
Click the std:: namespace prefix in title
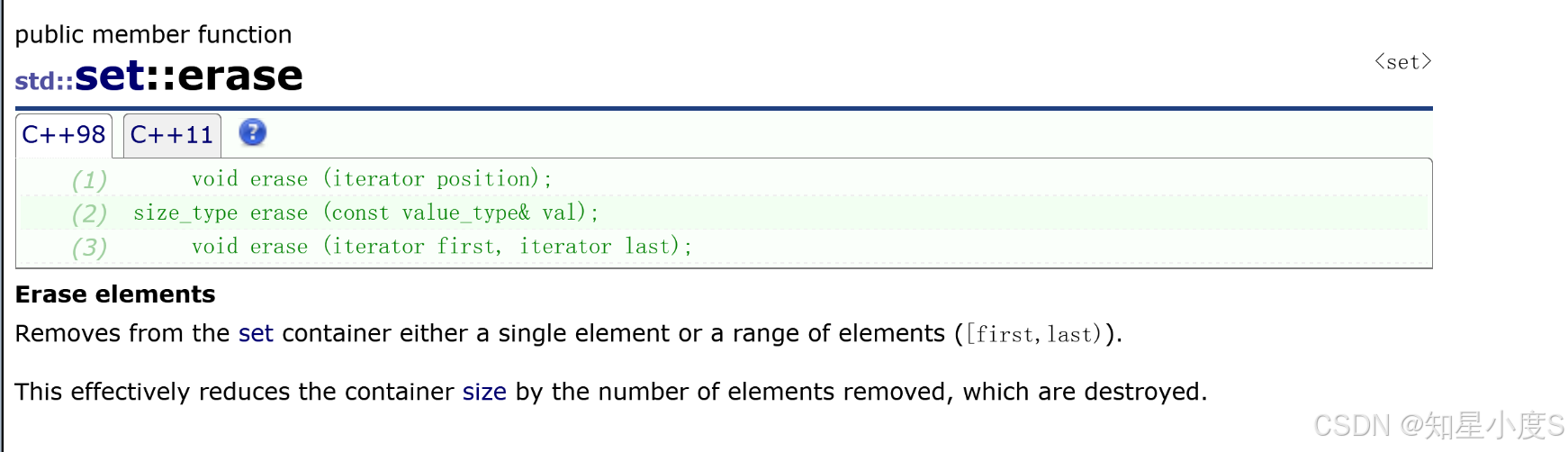click(x=44, y=81)
